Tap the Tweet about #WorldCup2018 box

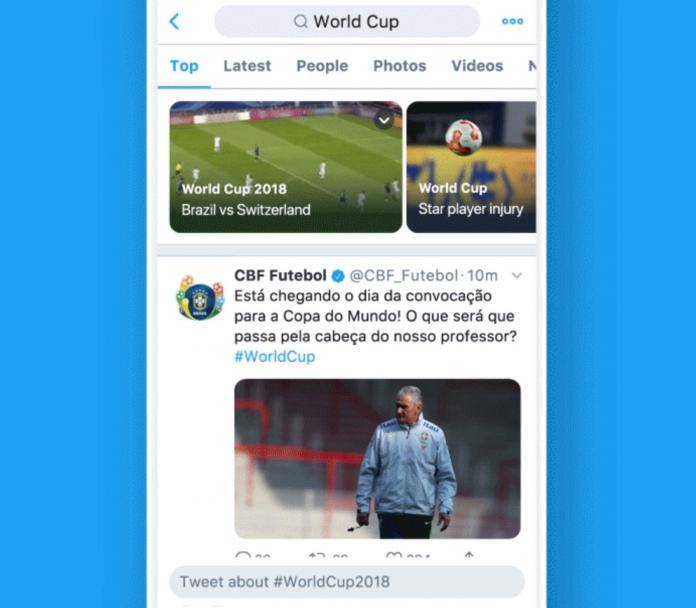click(x=347, y=581)
